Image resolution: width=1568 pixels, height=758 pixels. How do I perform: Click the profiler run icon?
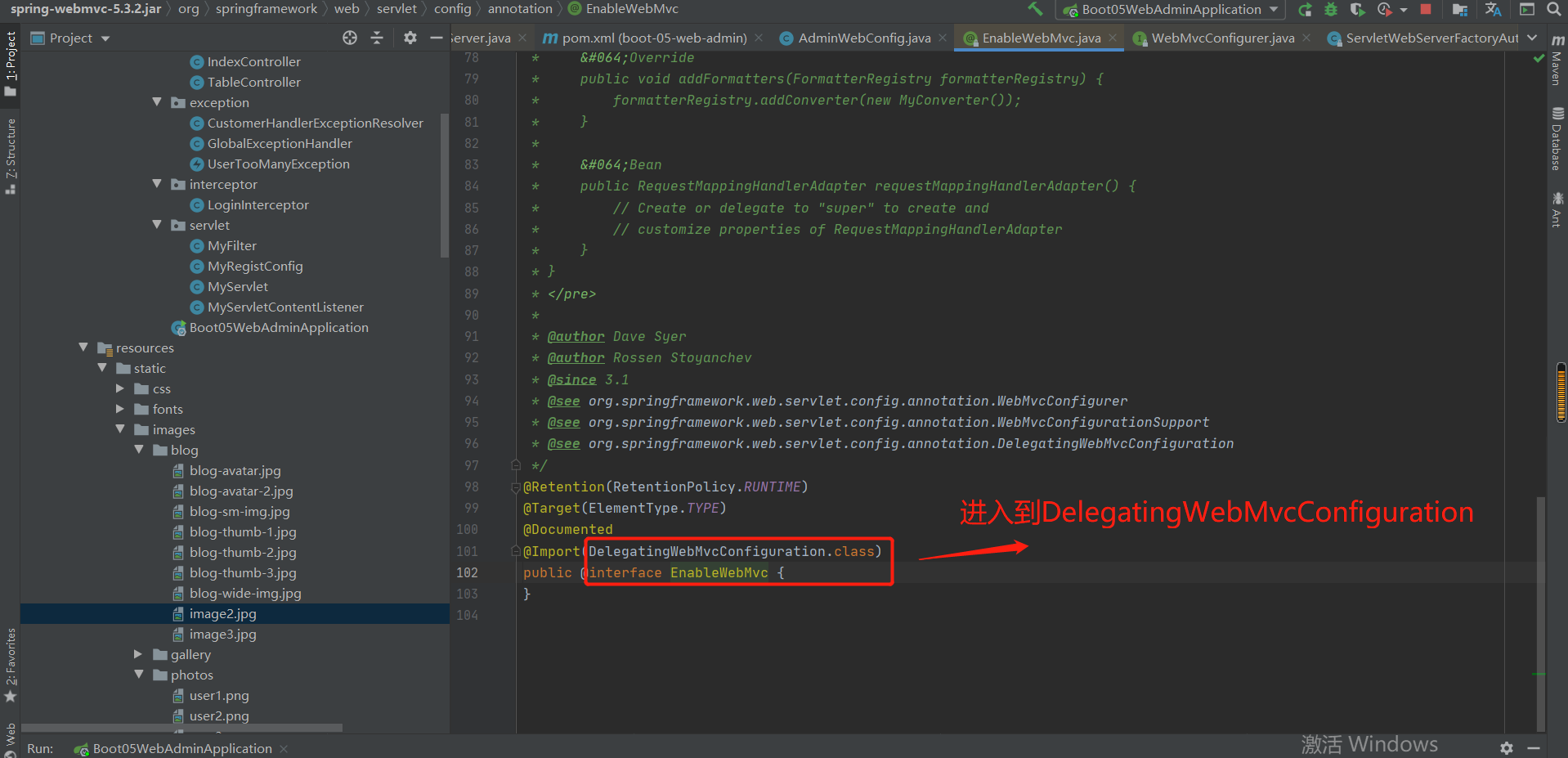tap(1384, 9)
